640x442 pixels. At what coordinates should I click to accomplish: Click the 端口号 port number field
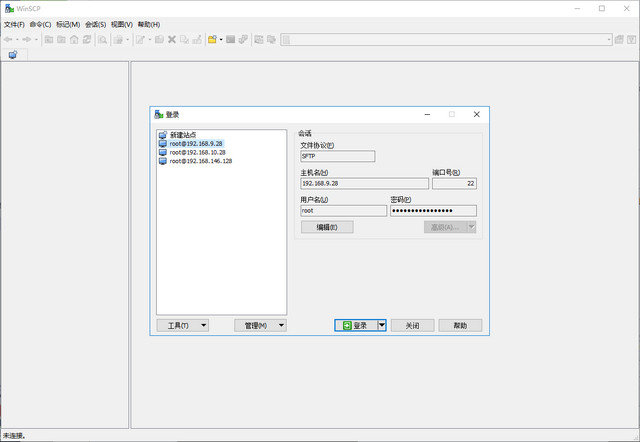[454, 184]
